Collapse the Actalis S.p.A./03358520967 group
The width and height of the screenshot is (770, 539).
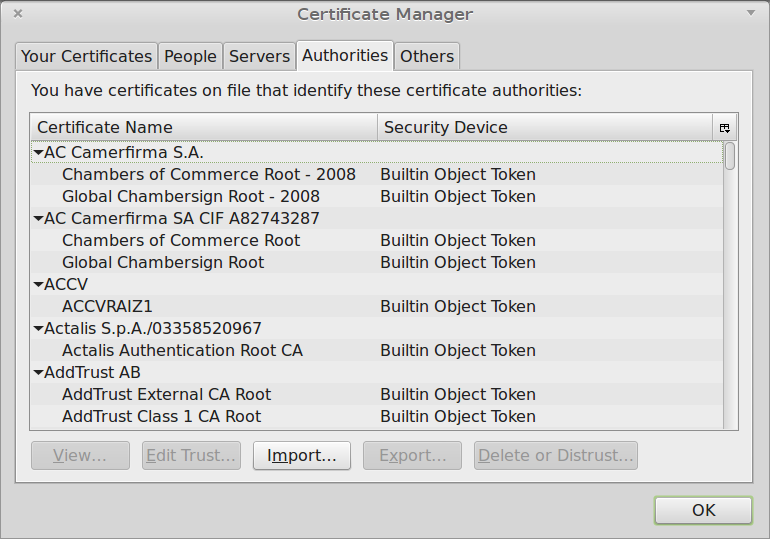pos(38,329)
